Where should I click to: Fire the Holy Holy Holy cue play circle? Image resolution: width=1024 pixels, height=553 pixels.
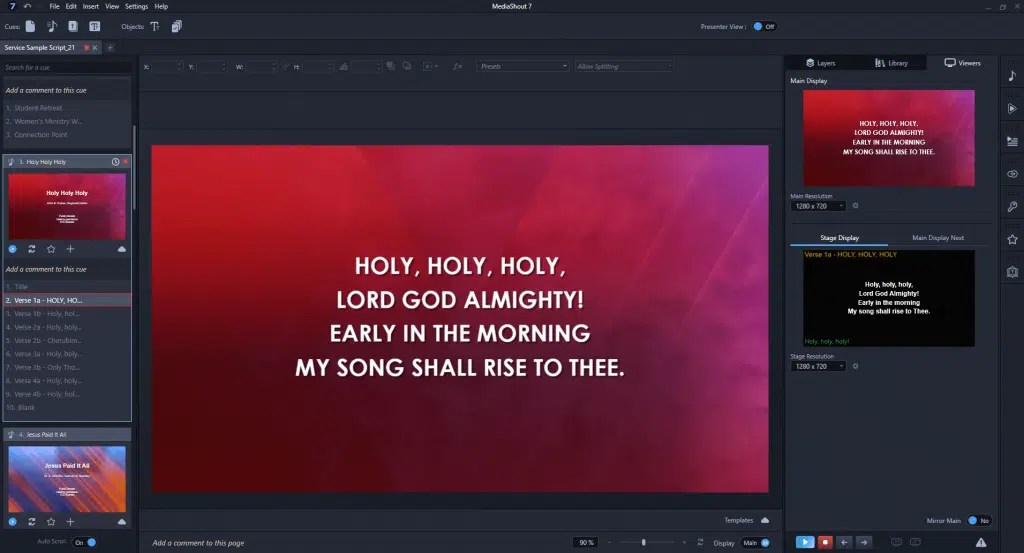pos(12,249)
